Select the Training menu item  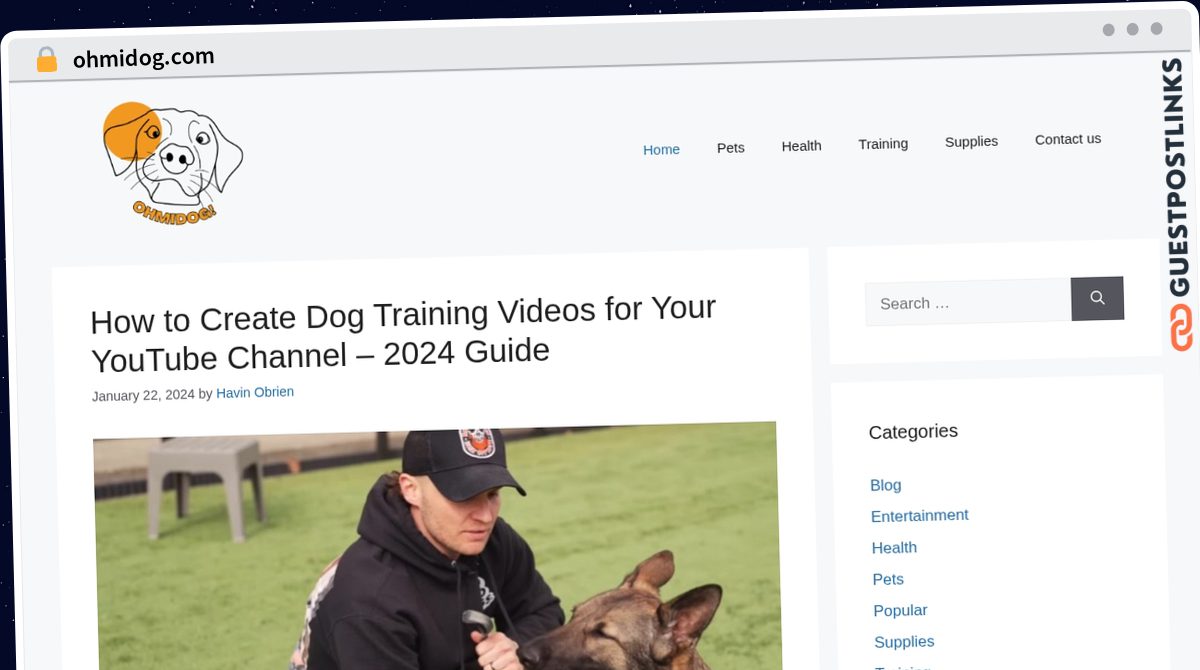click(883, 144)
